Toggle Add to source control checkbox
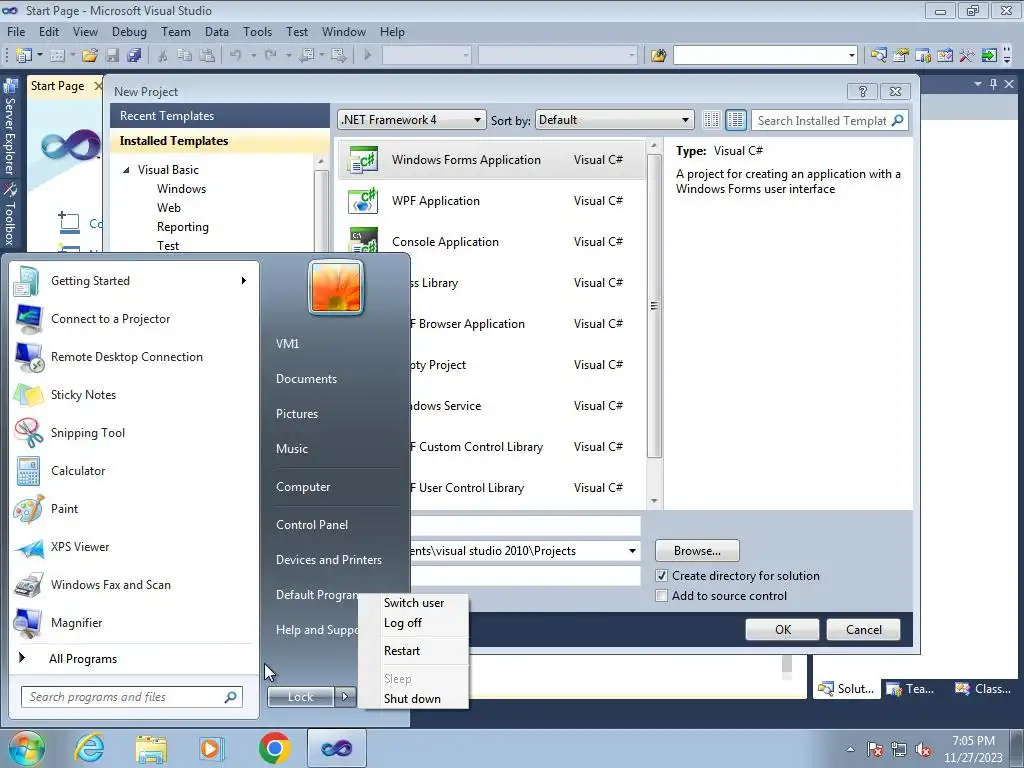This screenshot has height=768, width=1024. [662, 596]
